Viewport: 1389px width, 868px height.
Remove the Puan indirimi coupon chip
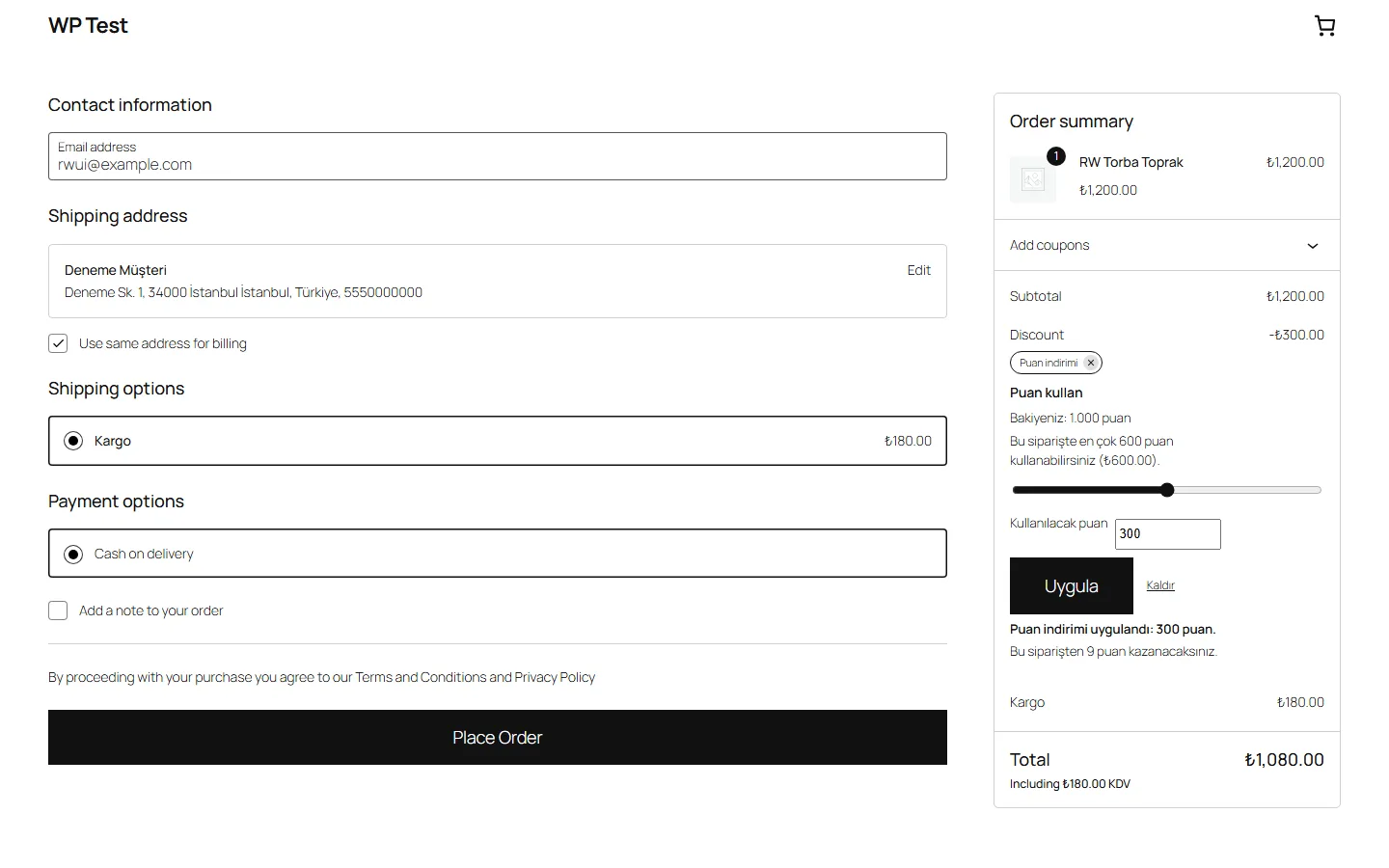[1090, 363]
